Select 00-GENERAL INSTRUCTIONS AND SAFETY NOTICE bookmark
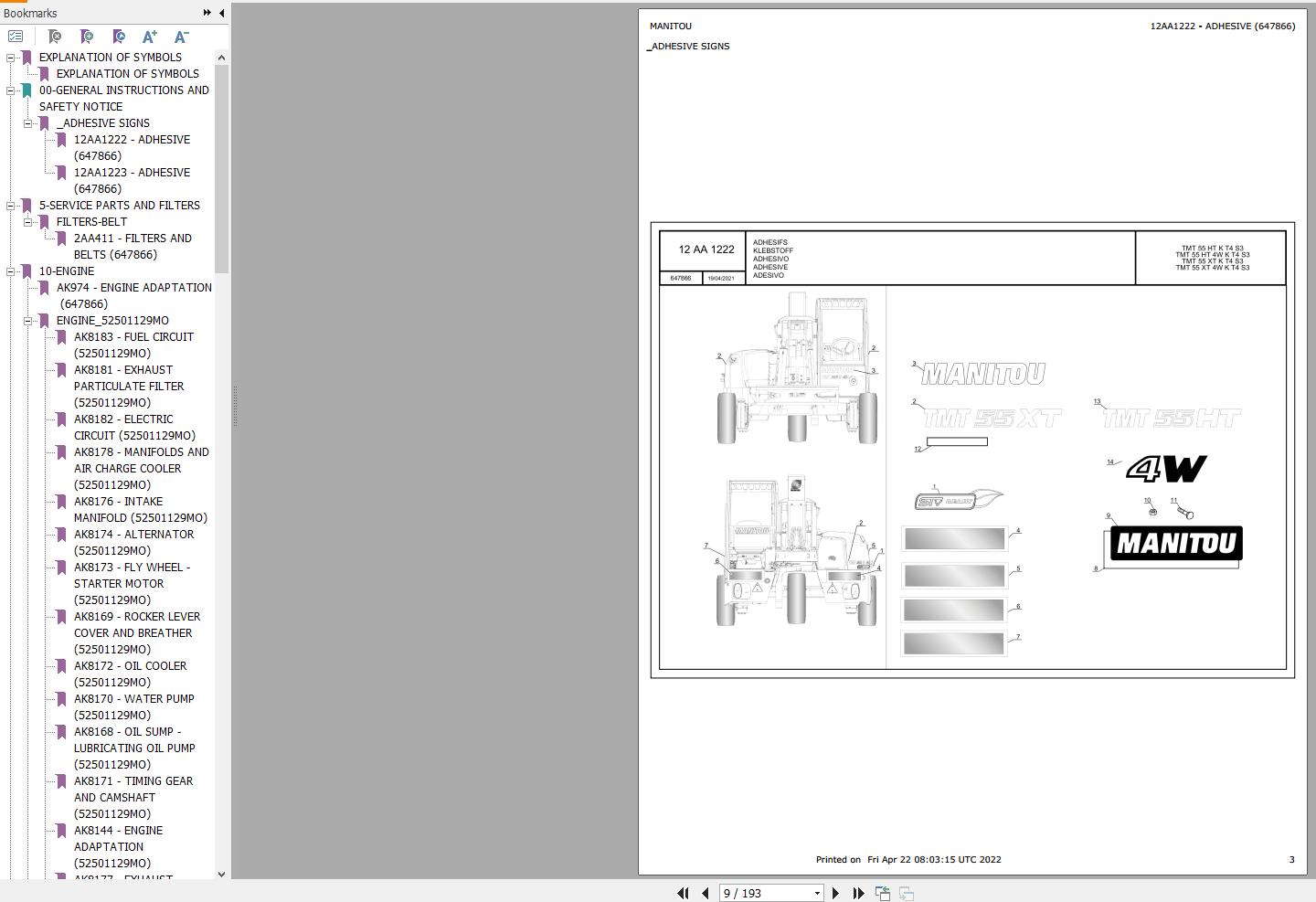 123,99
